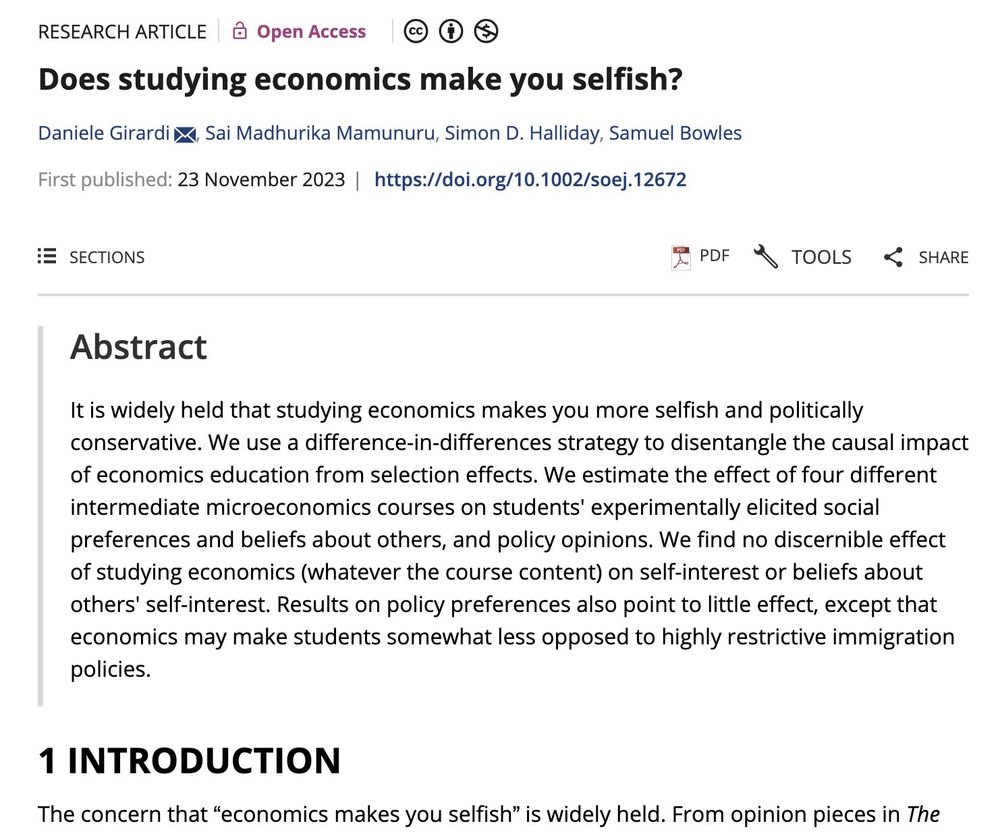Screen dimensions: 1000x834
Task: Open the SECTIONS menu
Action: pos(106,258)
